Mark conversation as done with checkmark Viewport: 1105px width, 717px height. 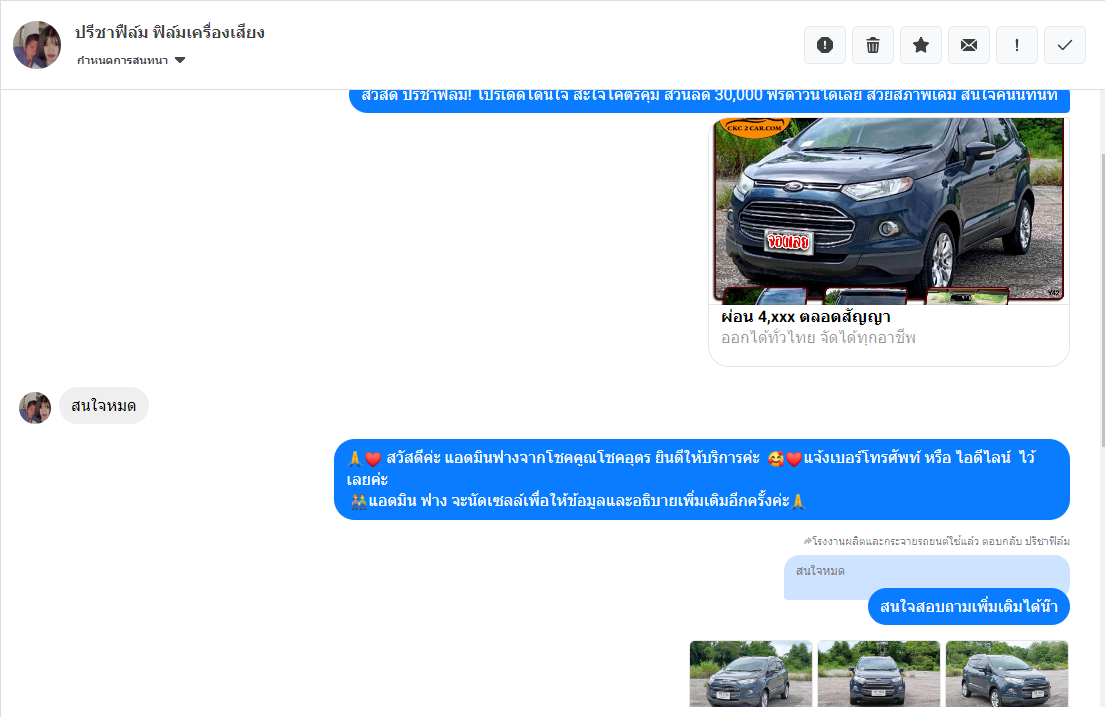click(x=1064, y=45)
